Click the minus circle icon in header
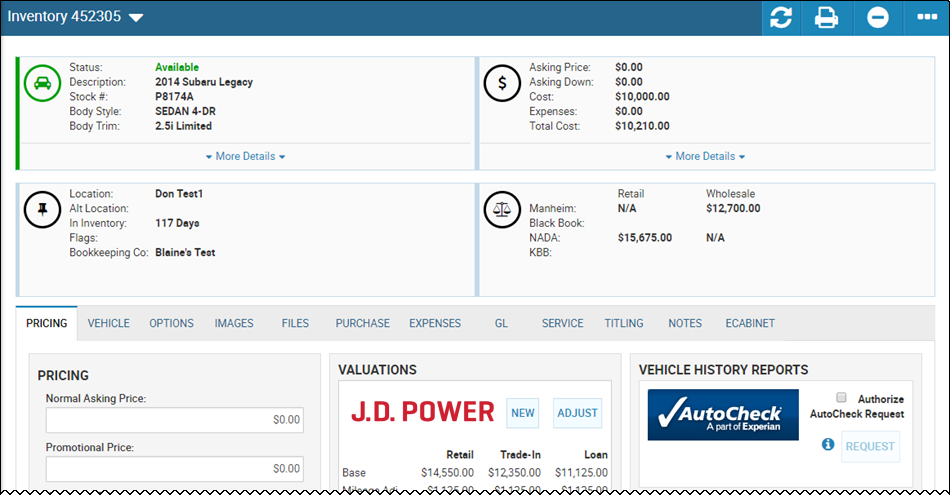Viewport: 950px width, 496px height. coord(877,18)
